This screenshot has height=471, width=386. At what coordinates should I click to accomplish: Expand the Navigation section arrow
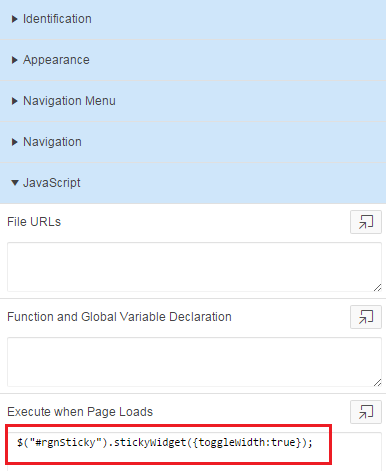pyautogui.click(x=14, y=142)
